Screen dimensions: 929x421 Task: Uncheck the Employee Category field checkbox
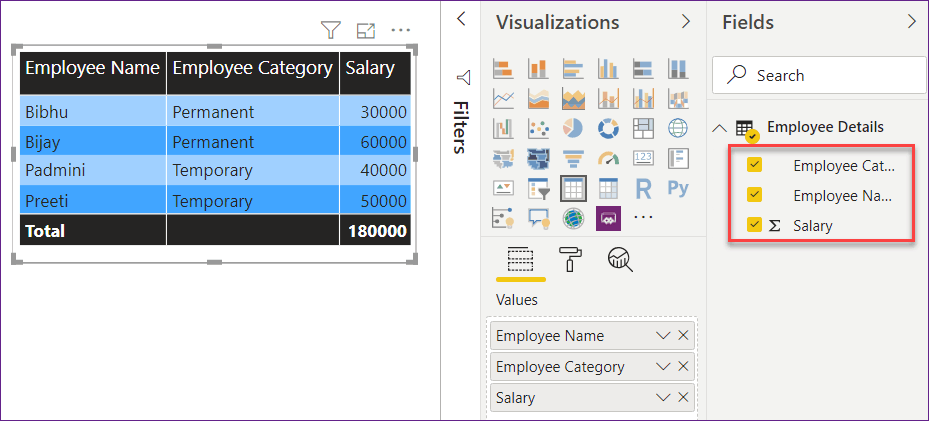pyautogui.click(x=754, y=165)
